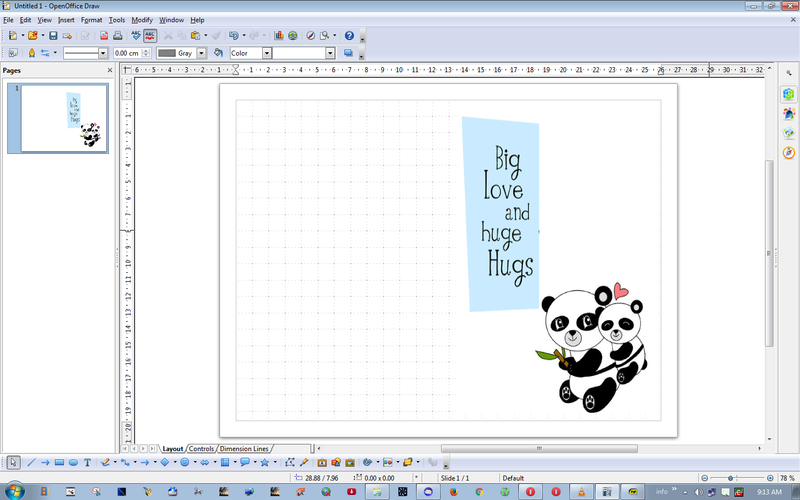Open the File menu
The width and height of the screenshot is (800, 500).
pos(8,20)
